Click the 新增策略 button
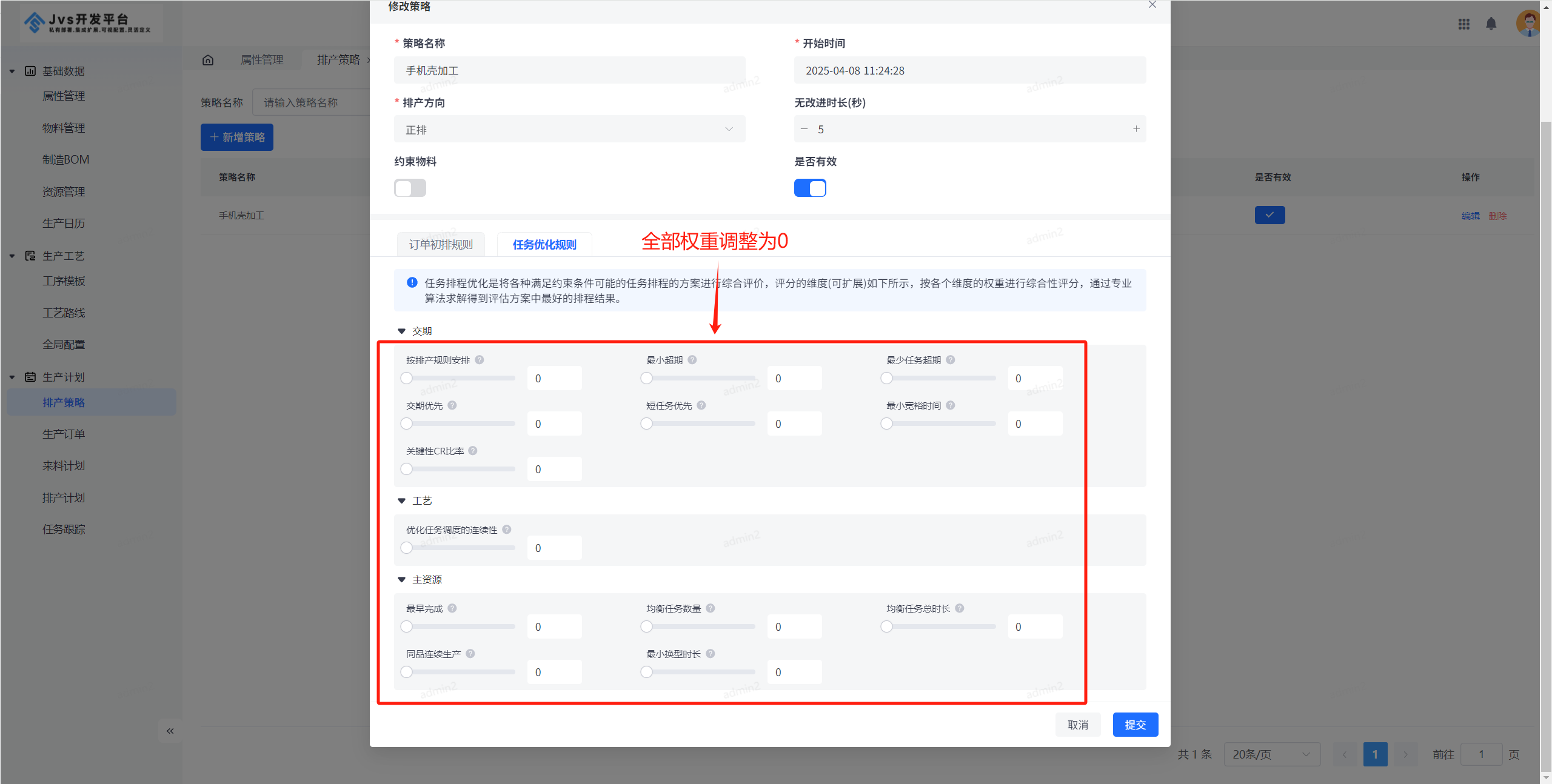 236,137
